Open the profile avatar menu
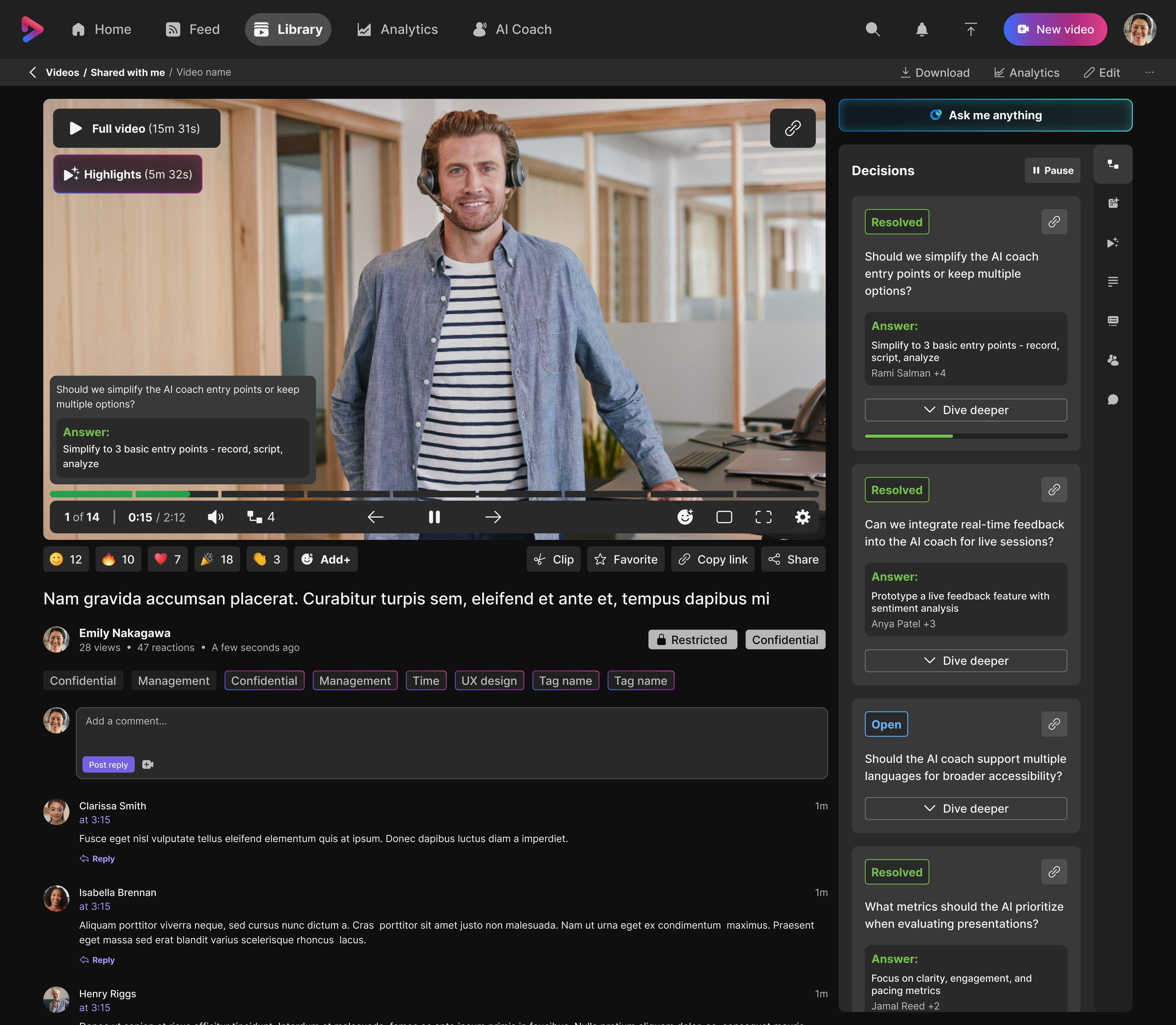1176x1025 pixels. [1139, 29]
